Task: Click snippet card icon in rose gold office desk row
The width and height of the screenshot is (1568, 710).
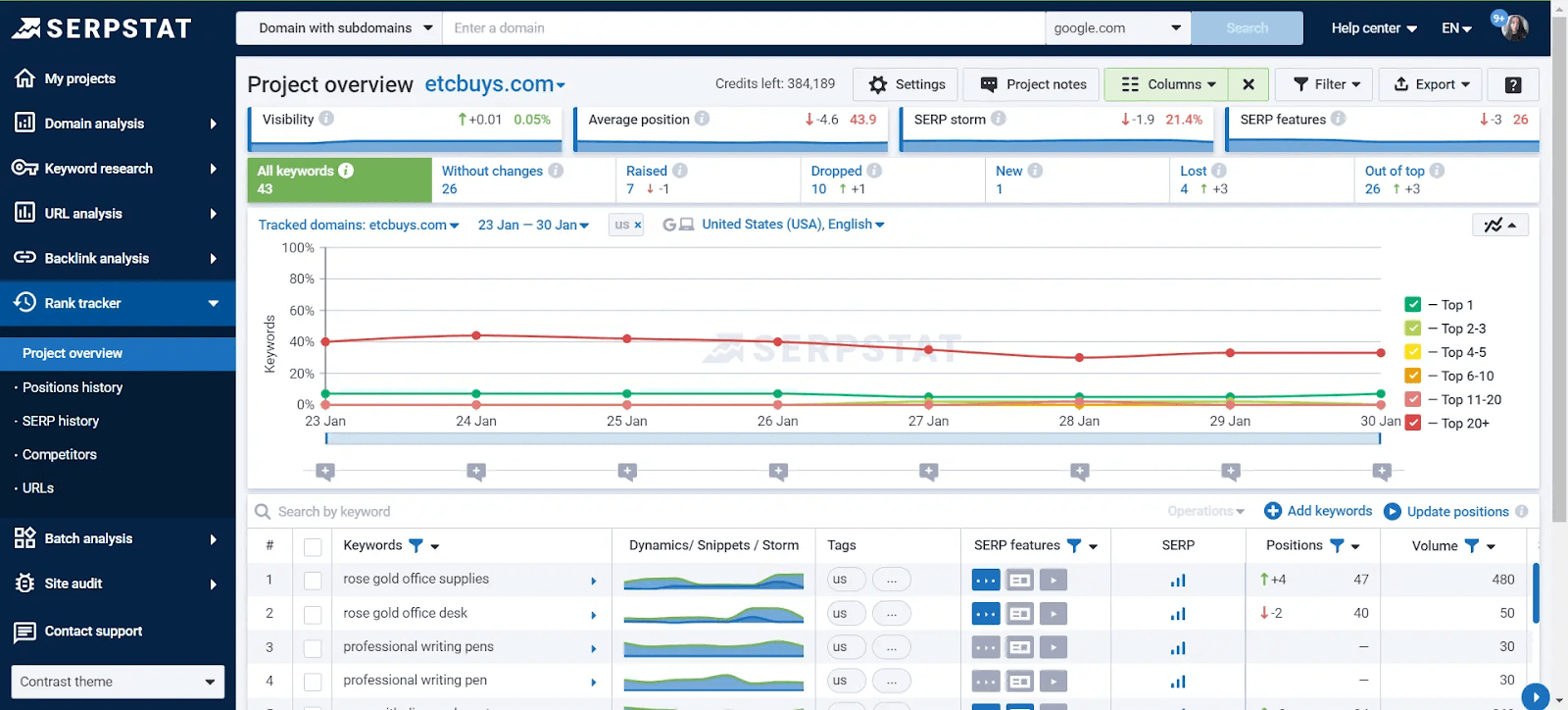Action: (1020, 614)
